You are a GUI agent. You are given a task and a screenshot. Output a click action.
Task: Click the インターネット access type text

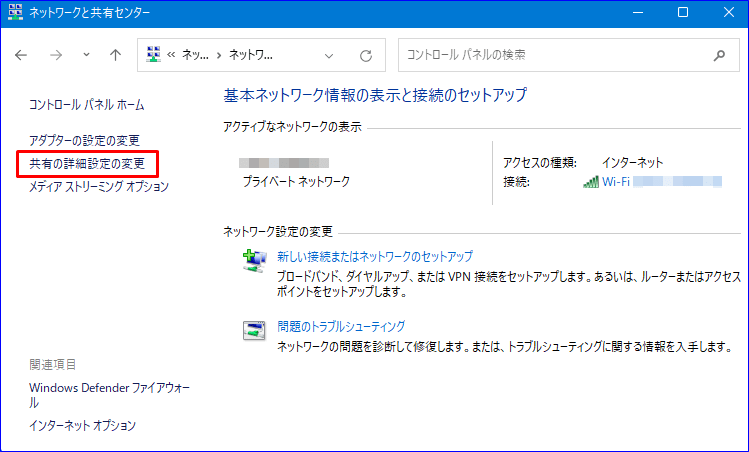[x=632, y=163]
